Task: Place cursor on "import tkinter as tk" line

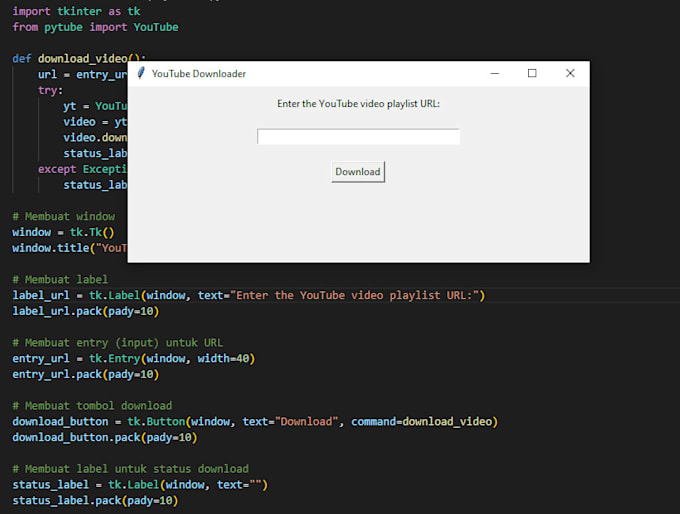Action: tap(76, 11)
